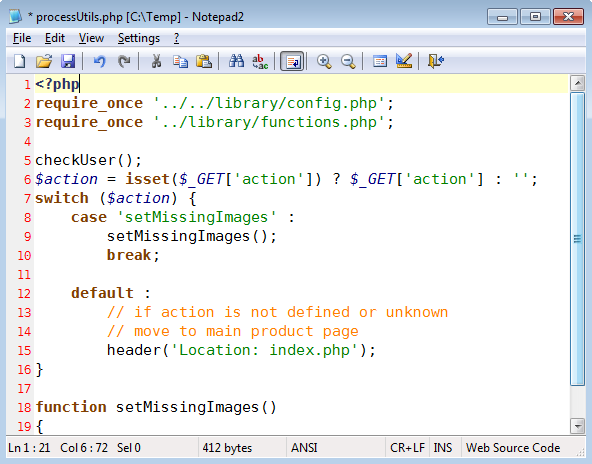592x464 pixels.
Task: Click the vertical scrollbar thumb
Action: pos(577,239)
